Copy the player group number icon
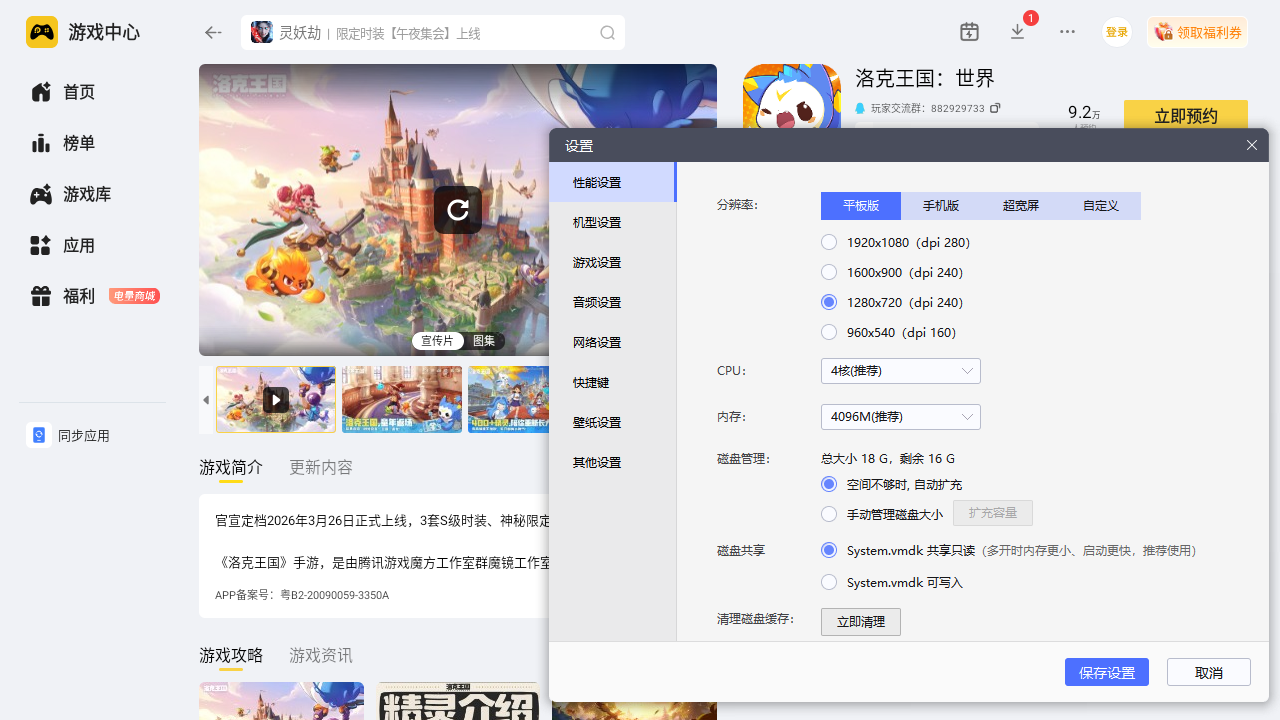The image size is (1280, 720). coord(995,108)
